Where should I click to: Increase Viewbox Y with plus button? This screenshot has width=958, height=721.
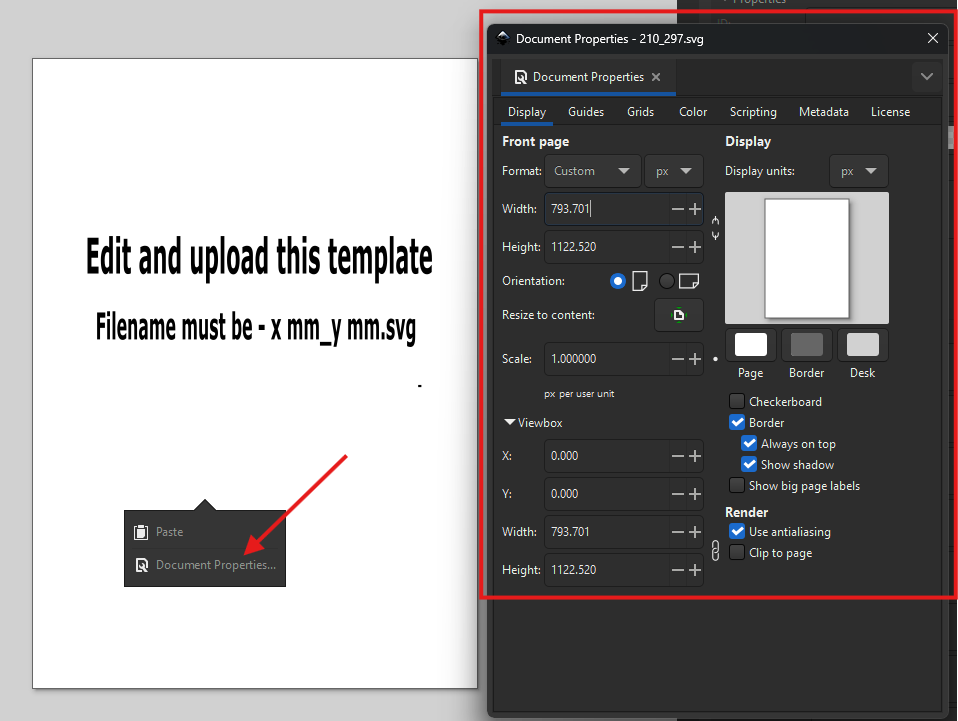pyautogui.click(x=695, y=494)
